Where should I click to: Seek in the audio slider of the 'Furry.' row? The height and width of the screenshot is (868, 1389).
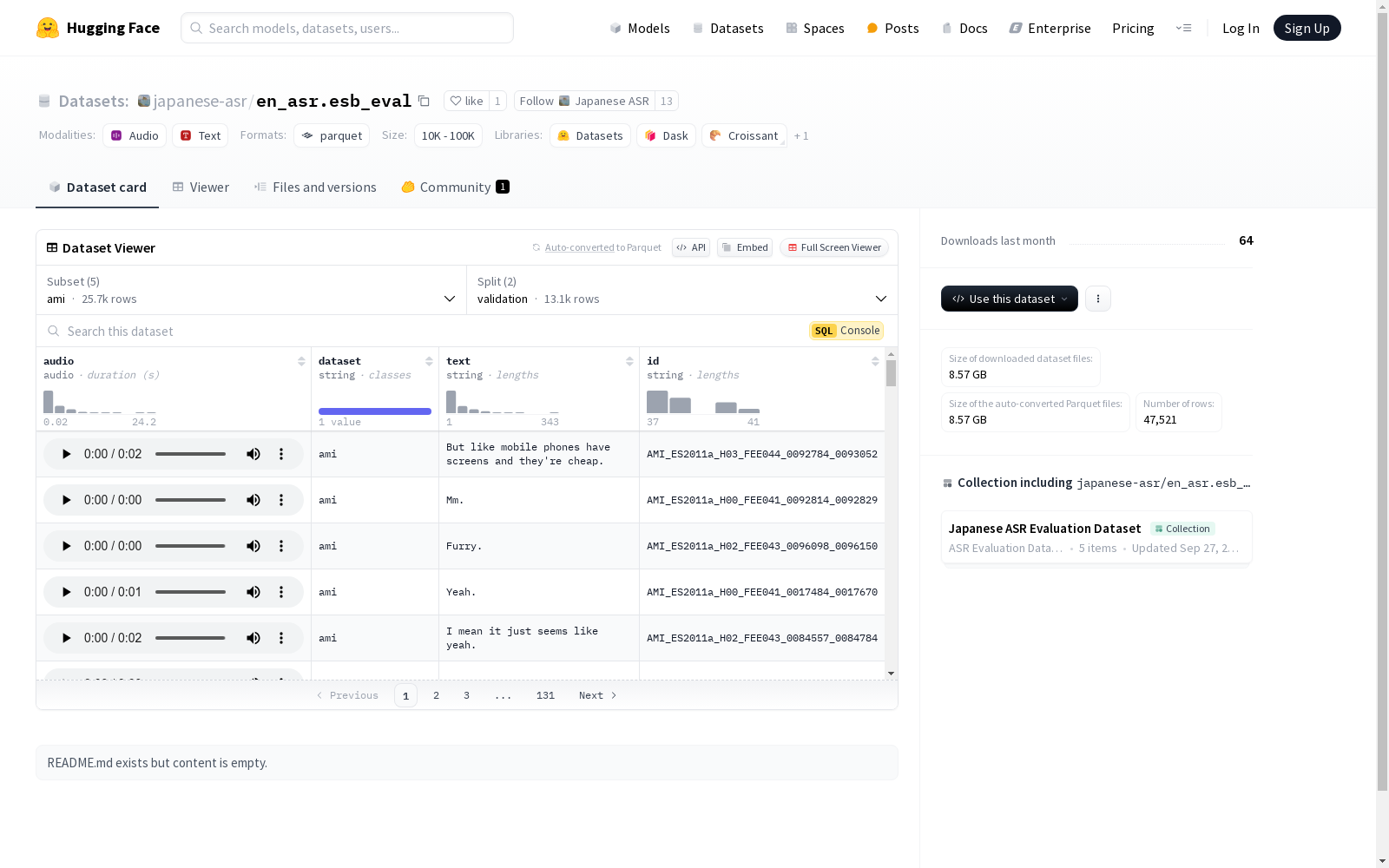[x=190, y=546]
